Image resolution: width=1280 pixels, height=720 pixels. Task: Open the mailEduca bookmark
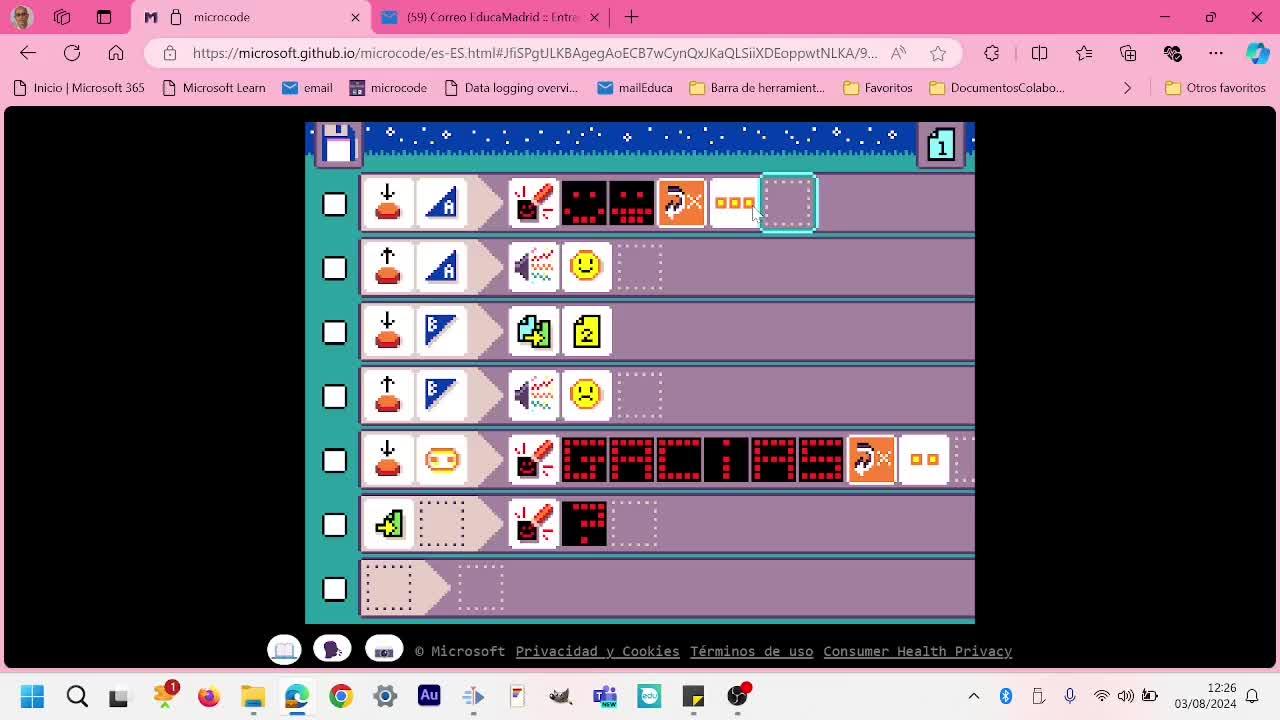pos(634,88)
